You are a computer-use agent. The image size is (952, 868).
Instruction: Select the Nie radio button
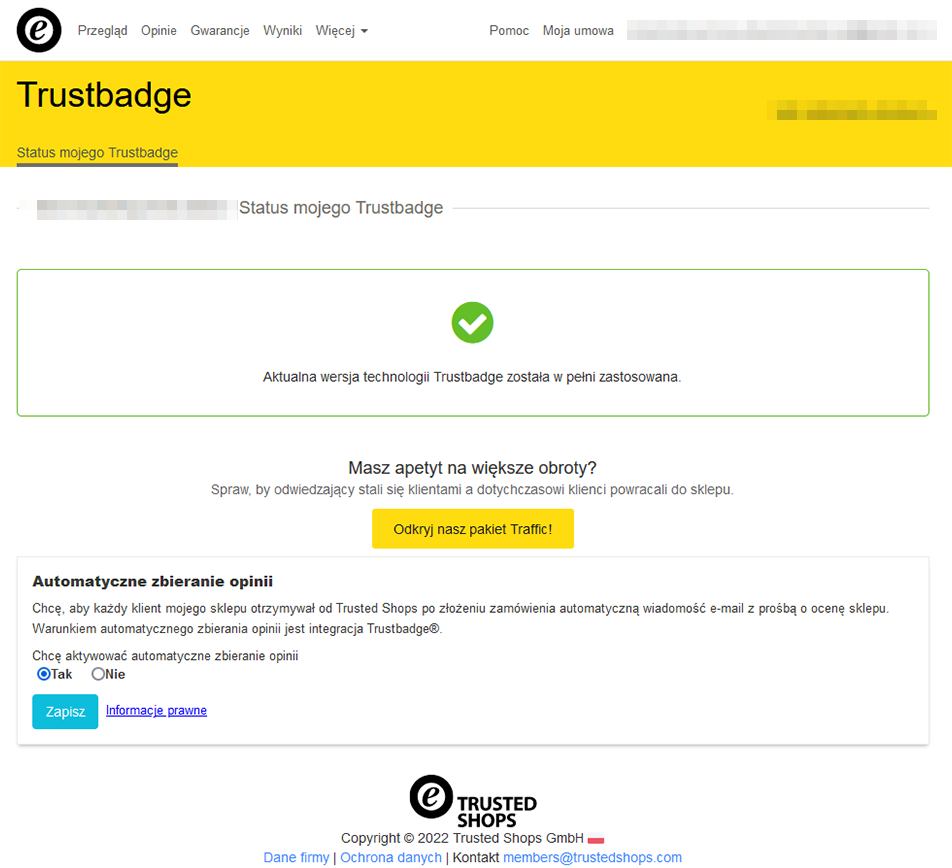click(x=98, y=674)
